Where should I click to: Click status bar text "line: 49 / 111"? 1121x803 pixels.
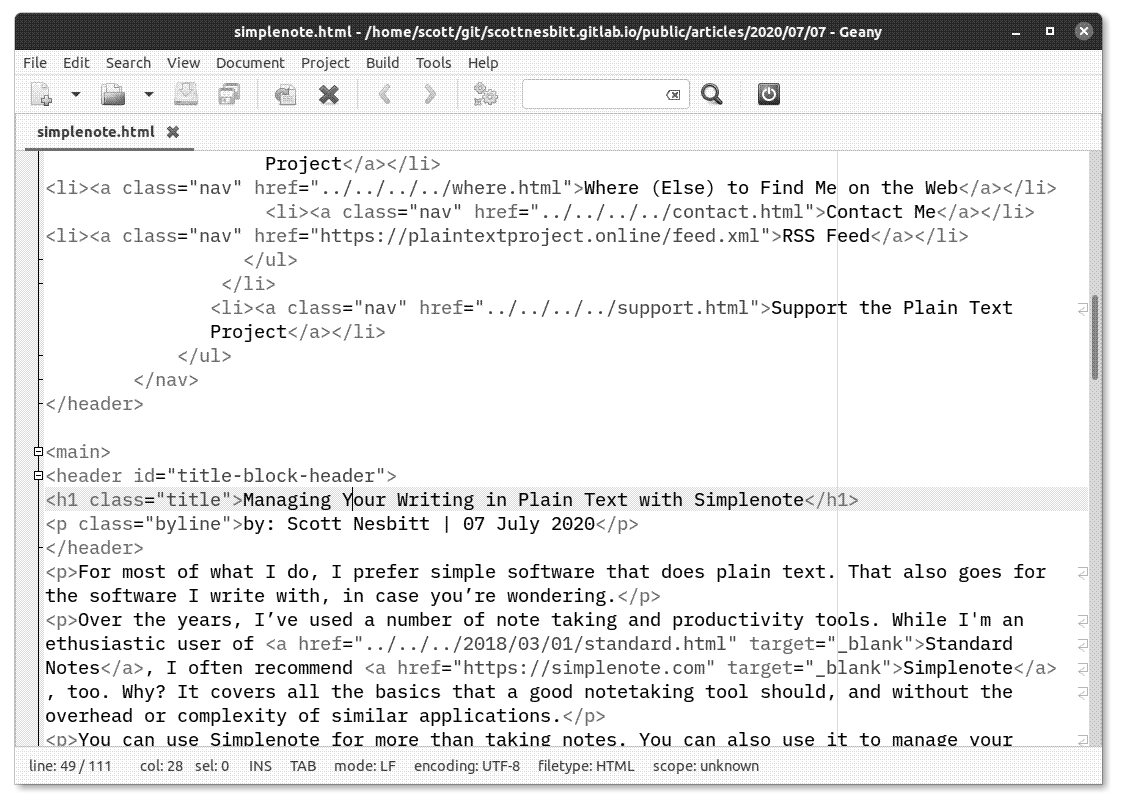coord(70,766)
